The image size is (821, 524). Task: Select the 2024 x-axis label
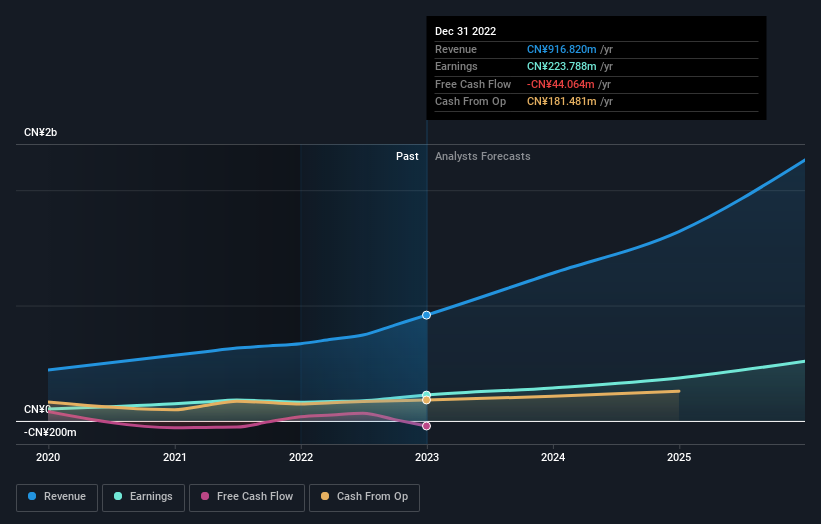pyautogui.click(x=553, y=458)
